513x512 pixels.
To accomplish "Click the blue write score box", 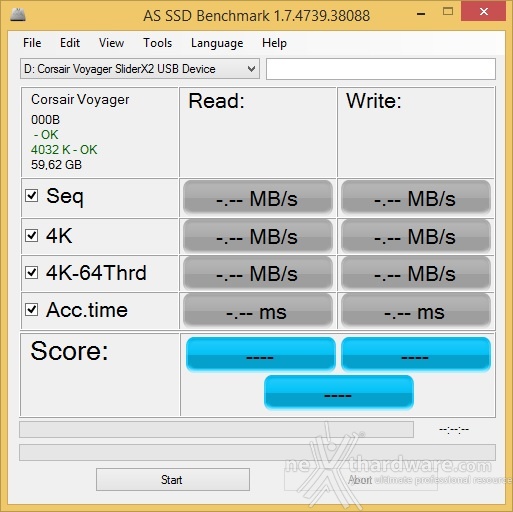I will point(416,354).
